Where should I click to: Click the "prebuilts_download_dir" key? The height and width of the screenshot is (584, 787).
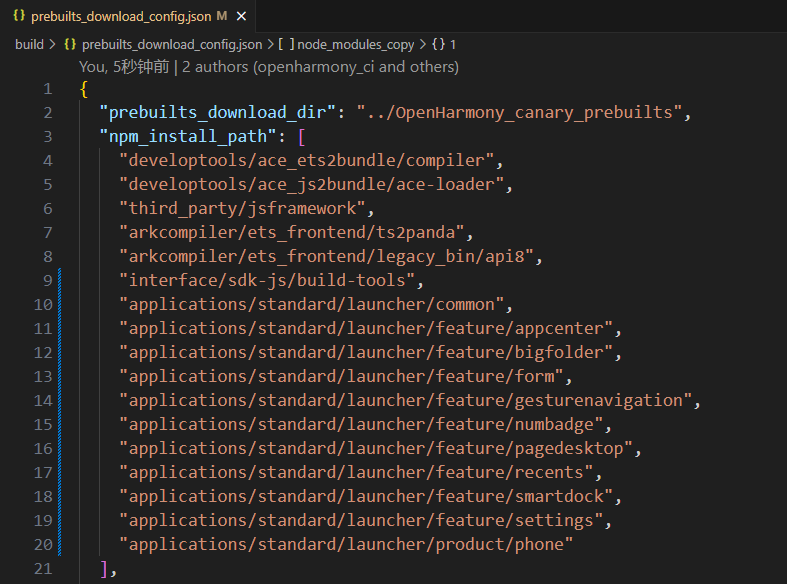(x=217, y=113)
